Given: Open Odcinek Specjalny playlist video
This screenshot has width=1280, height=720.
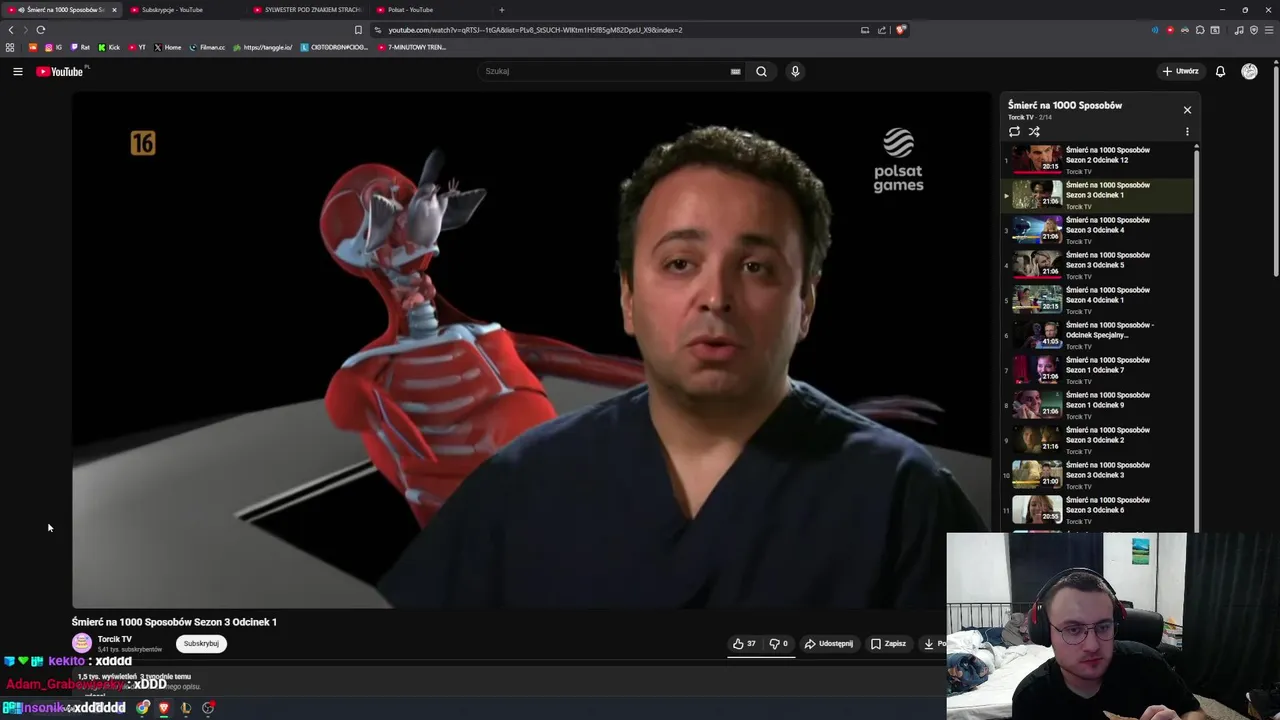Looking at the screenshot, I should pos(1097,335).
